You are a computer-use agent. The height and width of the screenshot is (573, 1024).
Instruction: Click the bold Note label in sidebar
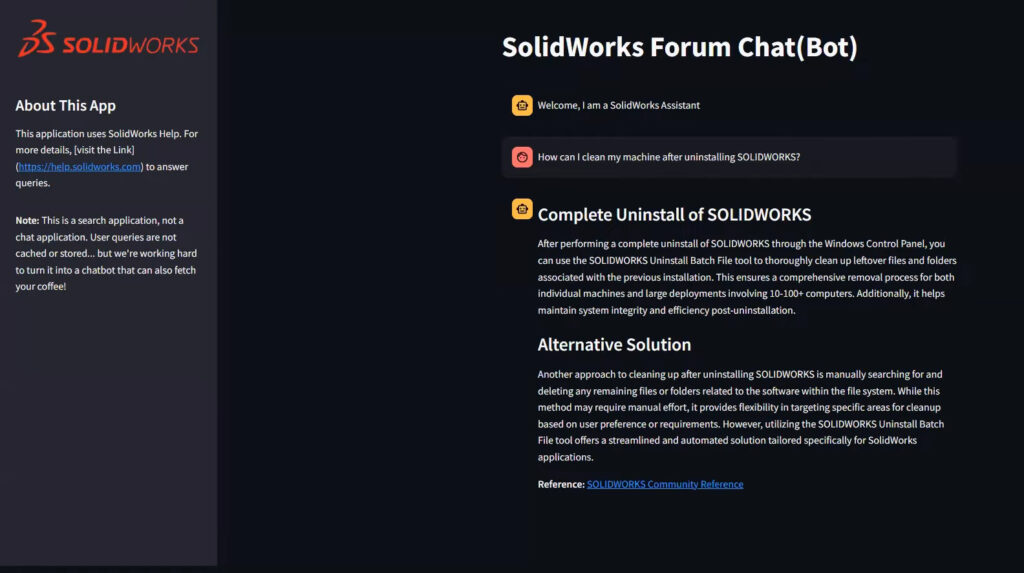tap(27, 220)
